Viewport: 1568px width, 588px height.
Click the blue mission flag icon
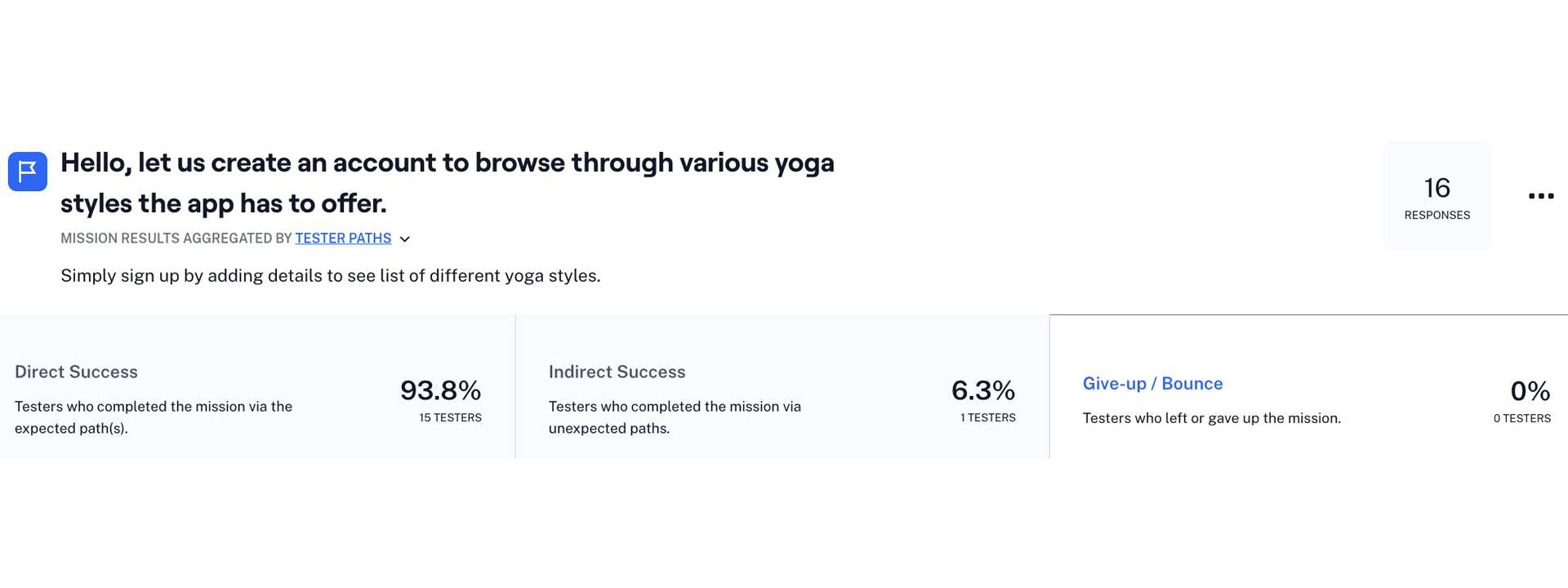(27, 171)
